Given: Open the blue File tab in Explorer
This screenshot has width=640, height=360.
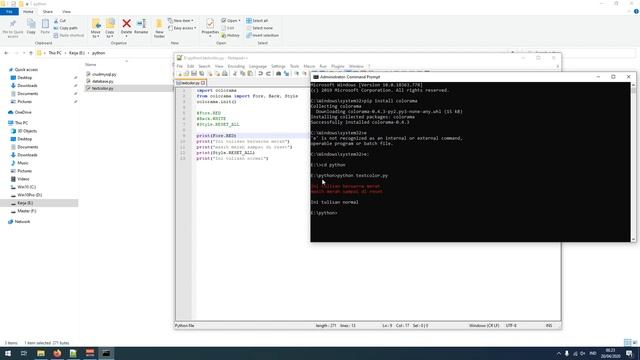Looking at the screenshot, I should [x=9, y=12].
